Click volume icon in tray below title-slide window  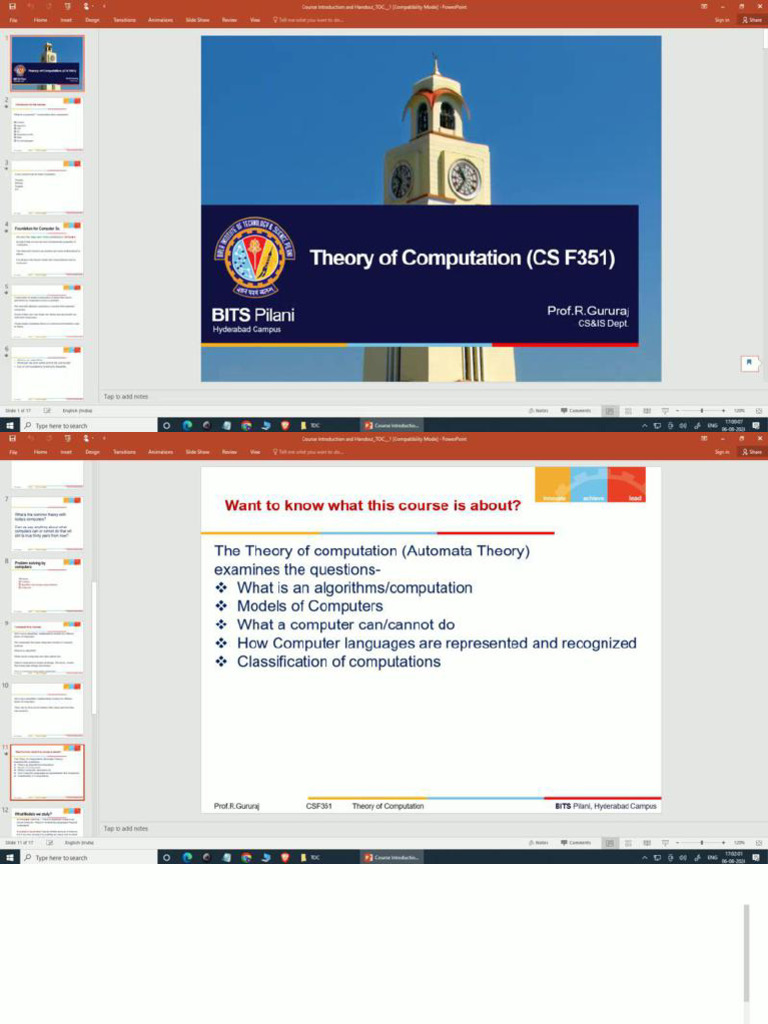coord(683,426)
